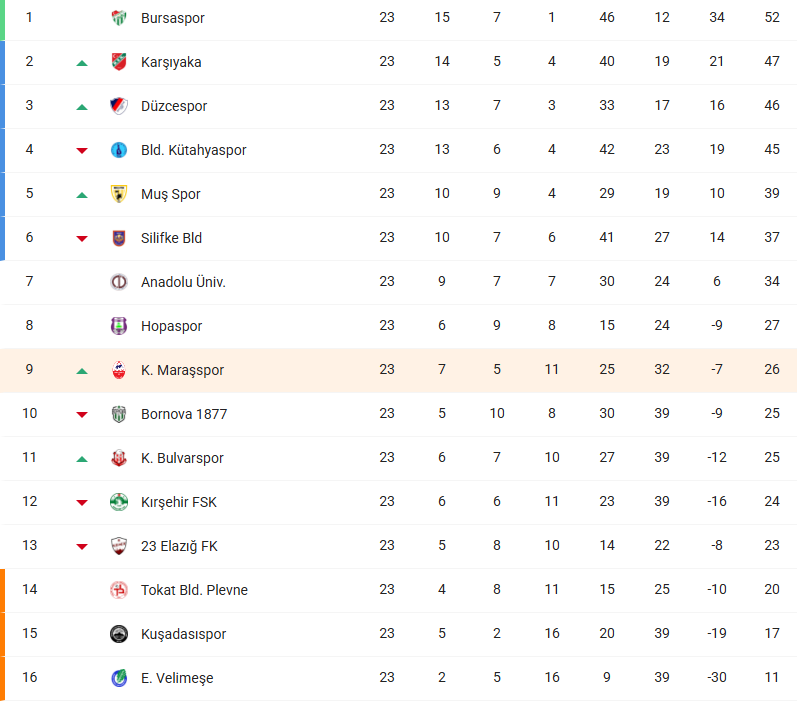The width and height of the screenshot is (797, 701).
Task: Click the Silifke Bld crest
Action: 119,238
